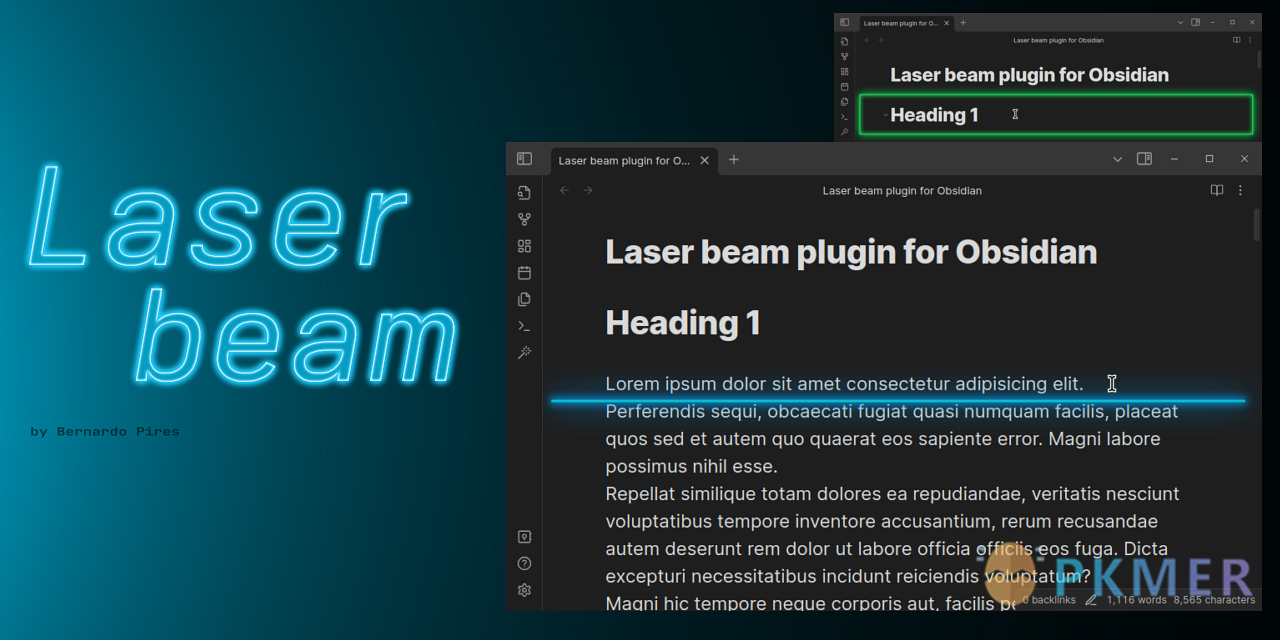
Task: Add new tab in back window
Action: 963,23
